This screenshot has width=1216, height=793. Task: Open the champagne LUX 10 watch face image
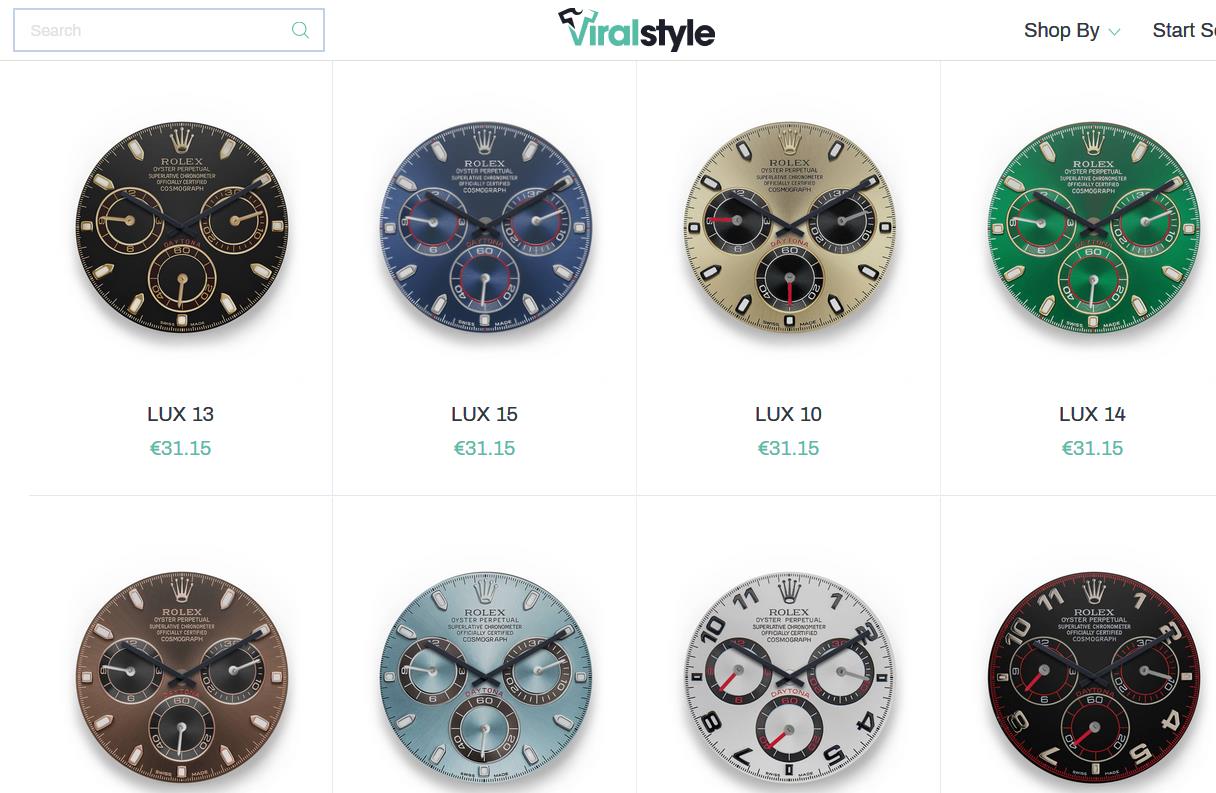click(x=789, y=228)
